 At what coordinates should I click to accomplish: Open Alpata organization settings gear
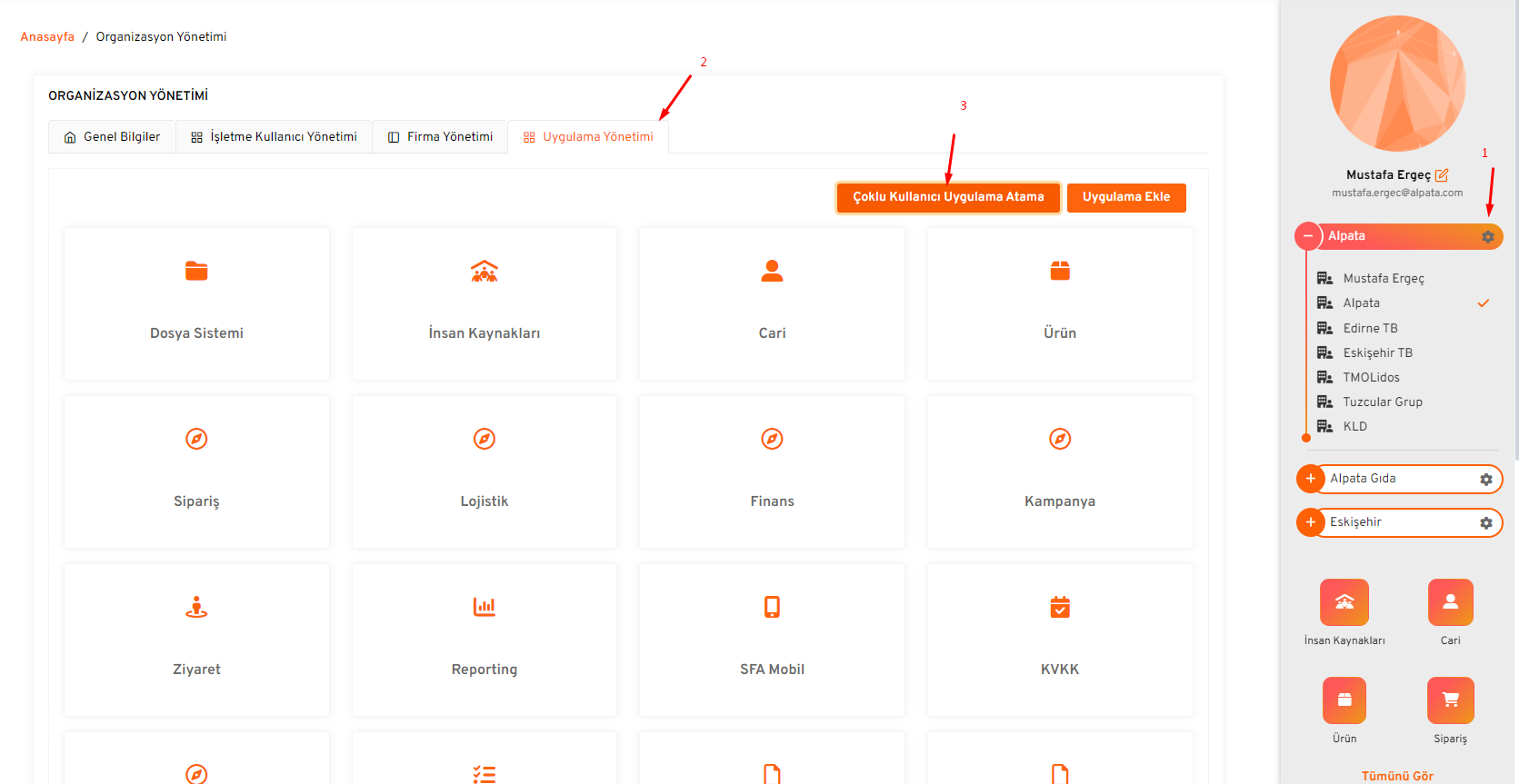click(1487, 236)
